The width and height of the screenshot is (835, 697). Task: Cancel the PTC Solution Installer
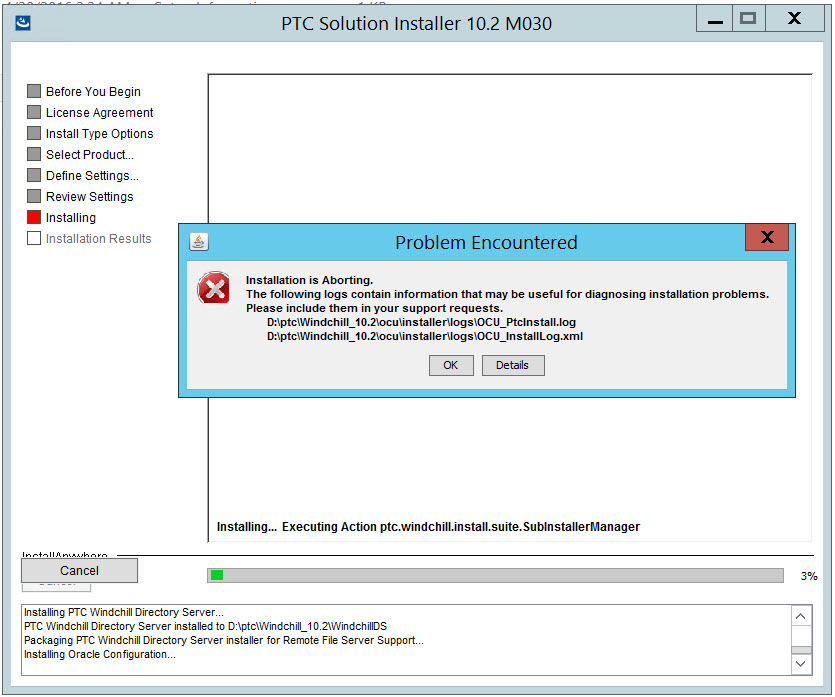pos(79,570)
